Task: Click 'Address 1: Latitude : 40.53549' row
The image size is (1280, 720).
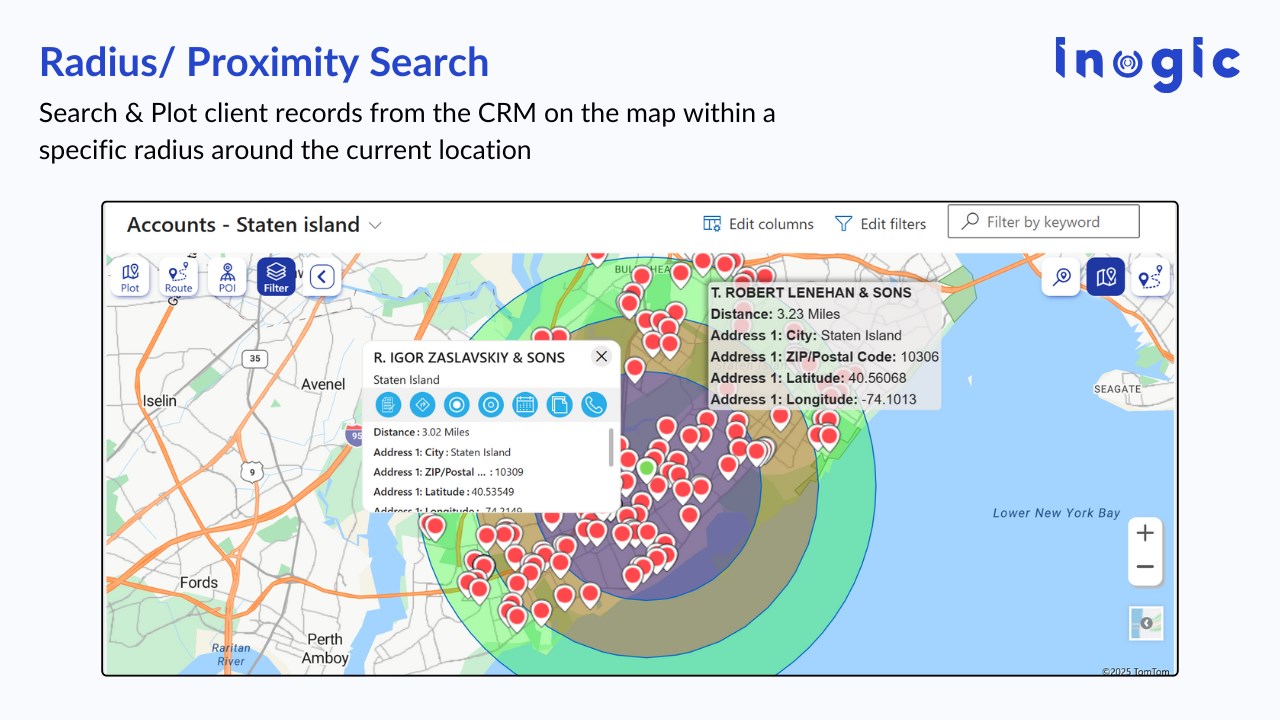Action: 444,492
